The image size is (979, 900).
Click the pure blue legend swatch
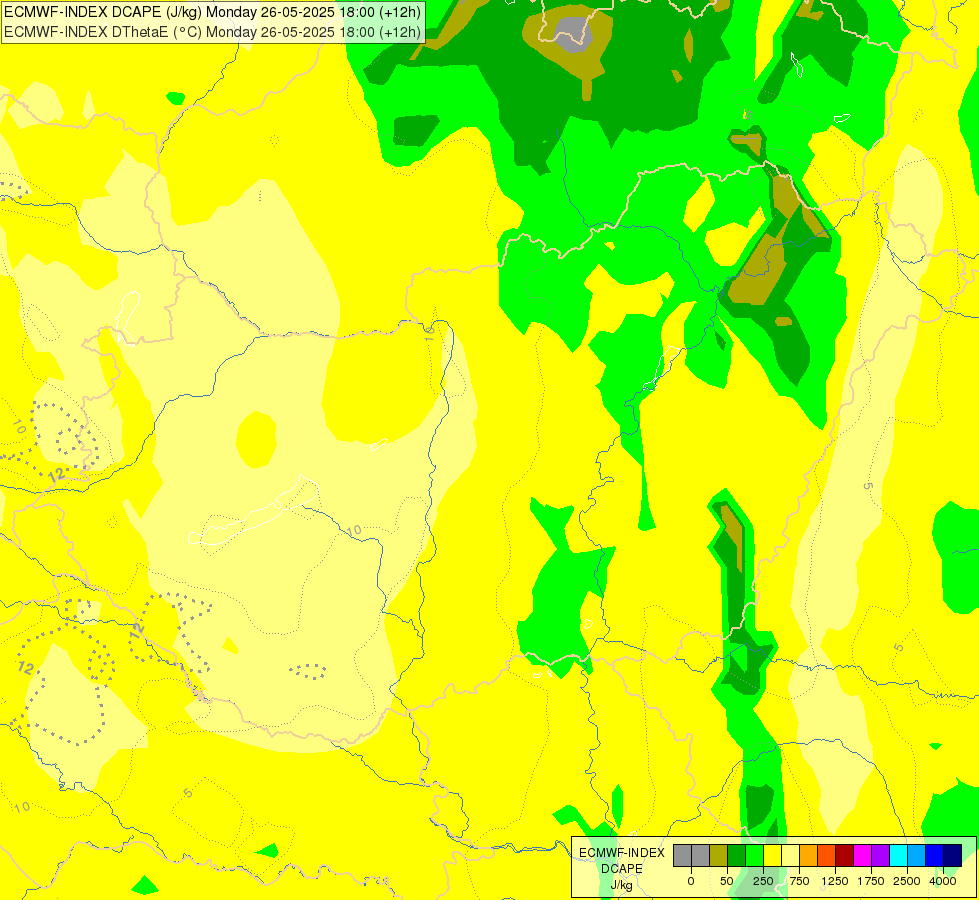tap(935, 855)
